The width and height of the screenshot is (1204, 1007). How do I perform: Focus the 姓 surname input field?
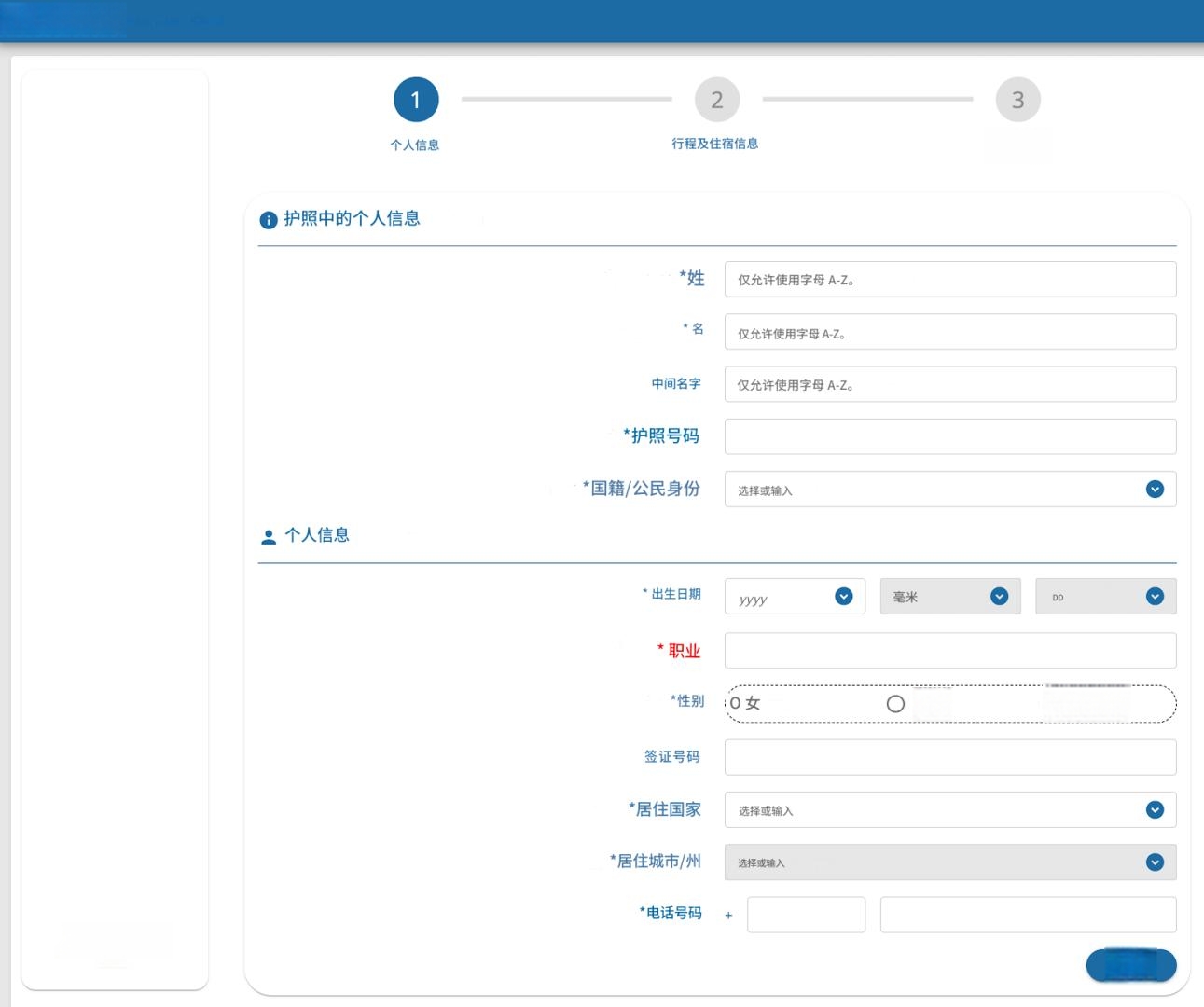pyautogui.click(x=950, y=279)
